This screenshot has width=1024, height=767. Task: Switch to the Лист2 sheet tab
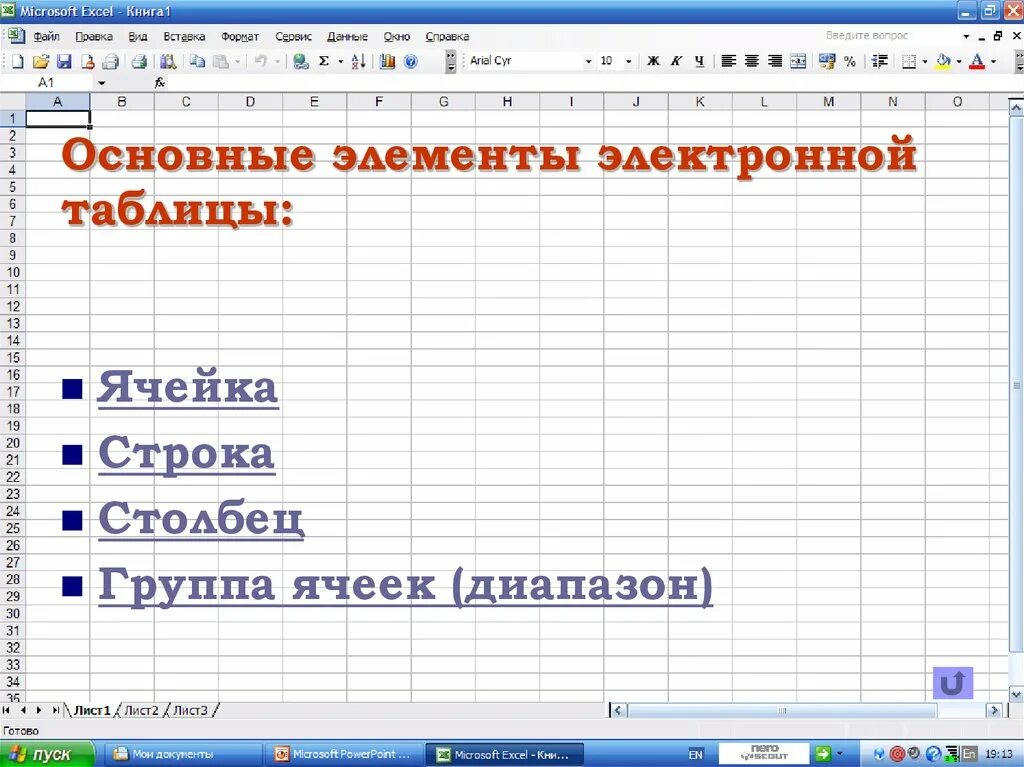pos(141,710)
